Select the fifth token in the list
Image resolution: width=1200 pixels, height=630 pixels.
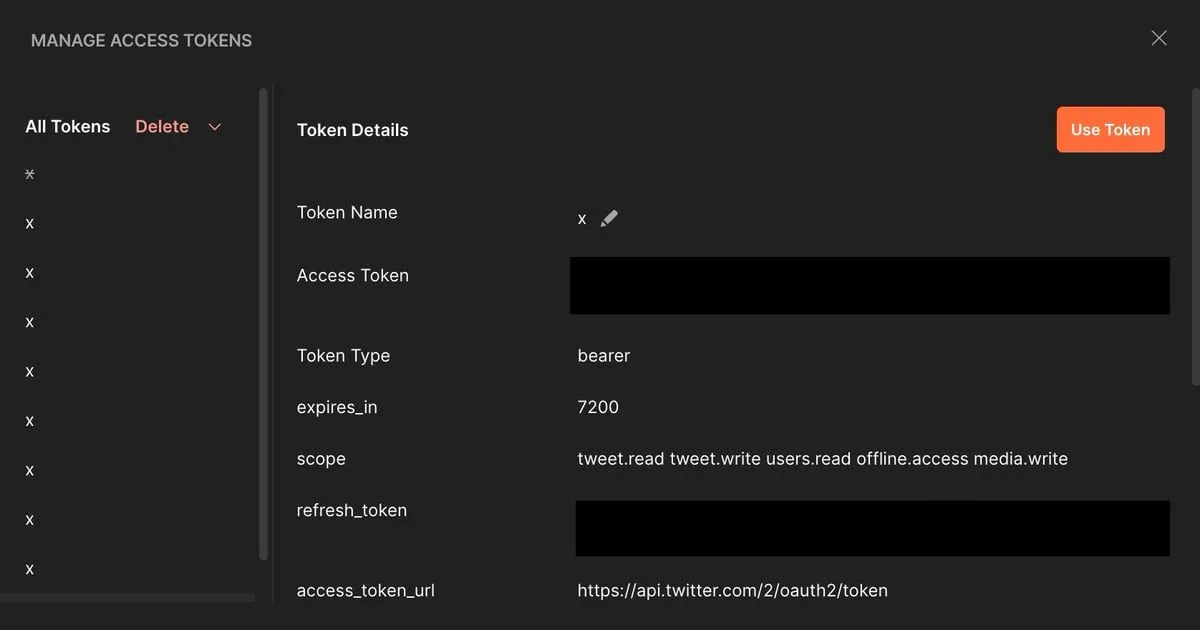coord(30,371)
